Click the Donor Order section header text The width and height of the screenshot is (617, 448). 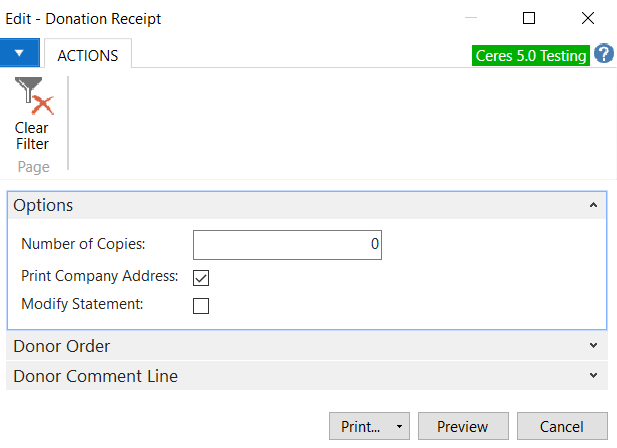(62, 346)
